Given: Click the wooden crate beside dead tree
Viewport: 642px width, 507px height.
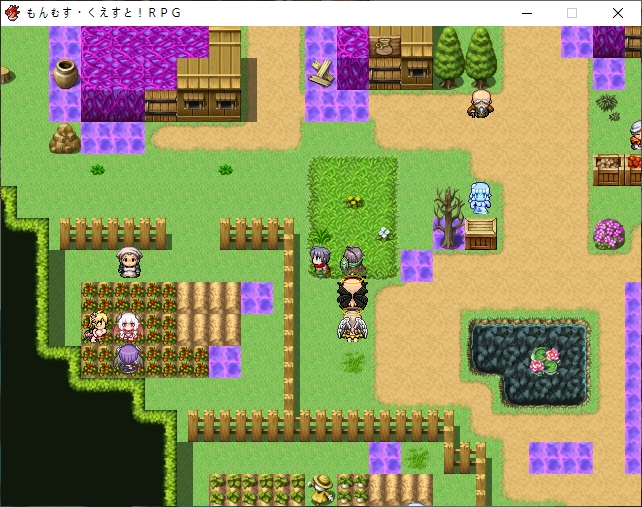Looking at the screenshot, I should [481, 234].
